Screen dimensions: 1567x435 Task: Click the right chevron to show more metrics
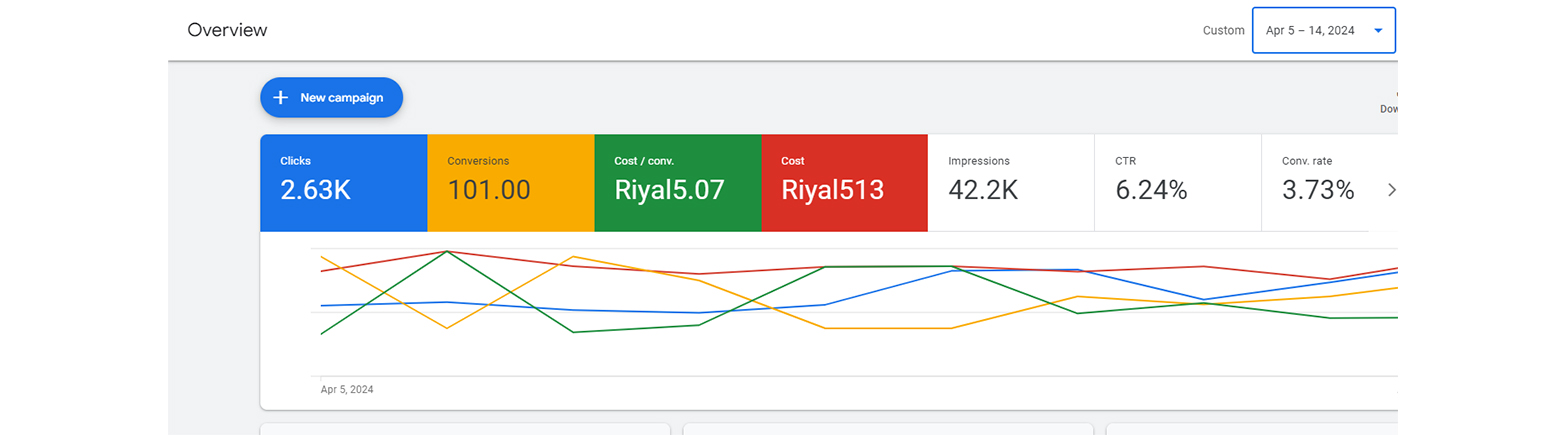[x=1391, y=190]
